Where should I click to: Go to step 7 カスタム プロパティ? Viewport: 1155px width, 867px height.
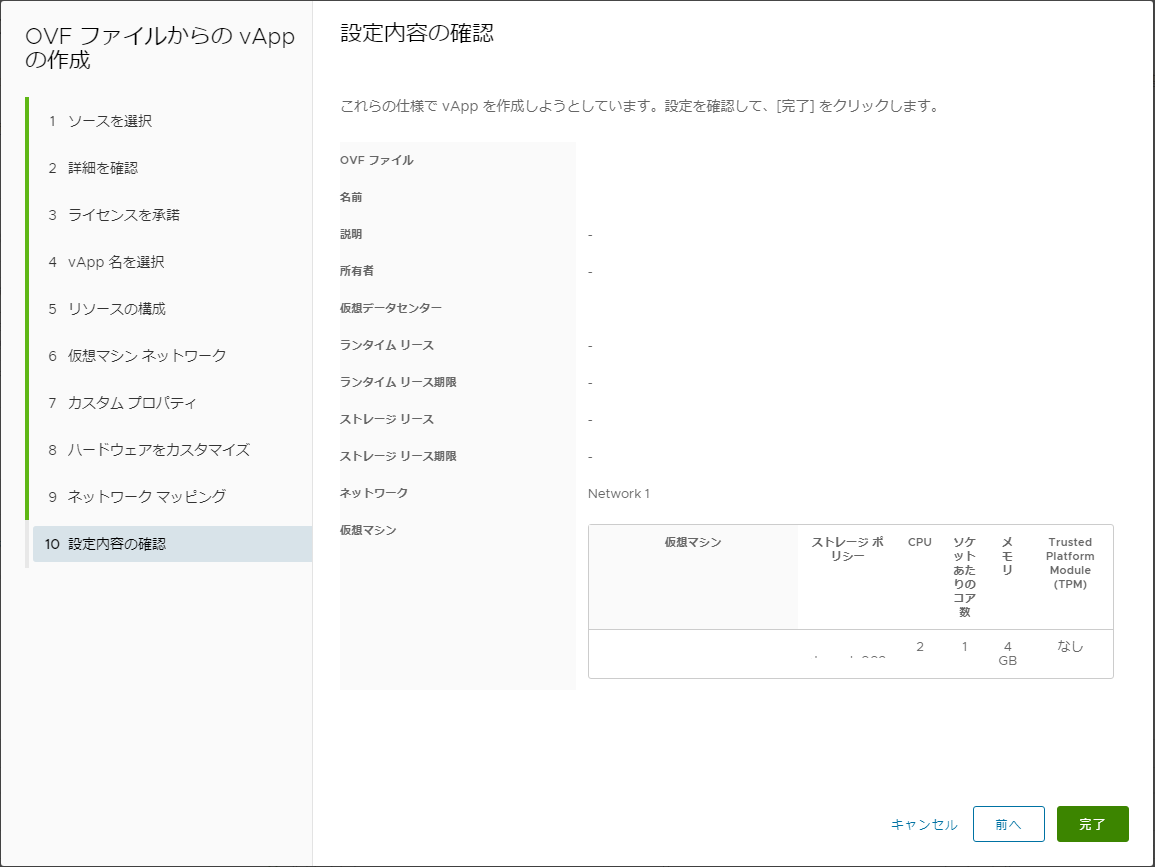pos(123,403)
